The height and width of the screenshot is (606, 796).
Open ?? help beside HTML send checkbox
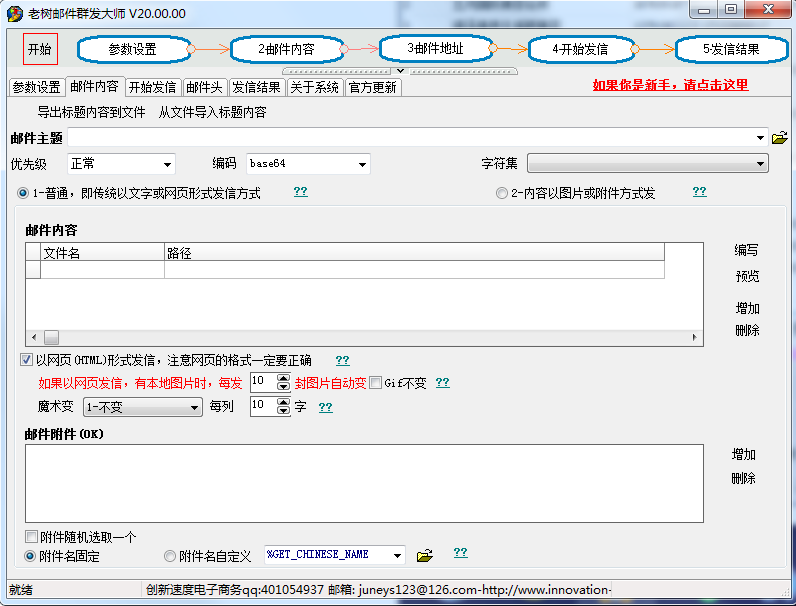coord(343,360)
